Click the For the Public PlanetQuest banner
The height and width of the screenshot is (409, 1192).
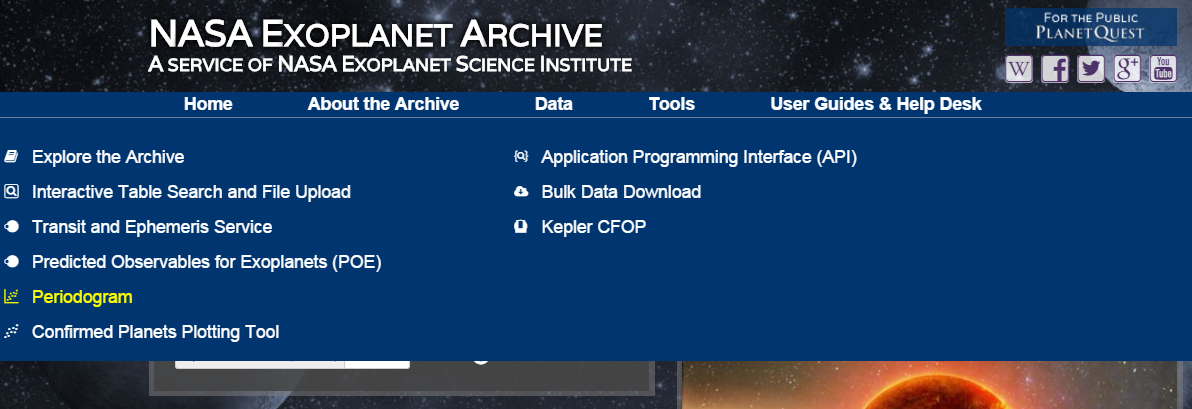tap(1091, 27)
